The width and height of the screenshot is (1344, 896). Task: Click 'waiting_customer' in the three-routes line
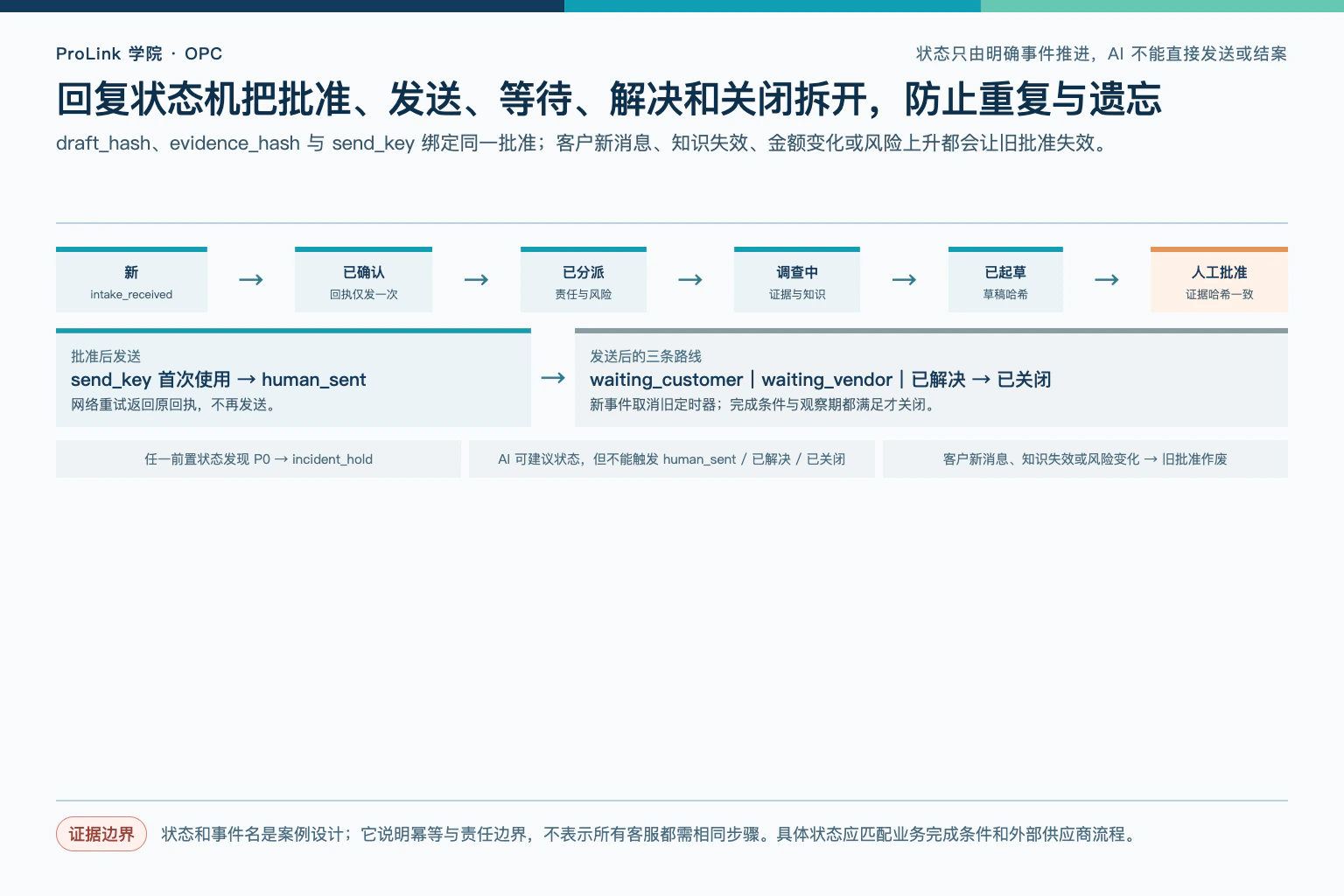click(x=666, y=380)
